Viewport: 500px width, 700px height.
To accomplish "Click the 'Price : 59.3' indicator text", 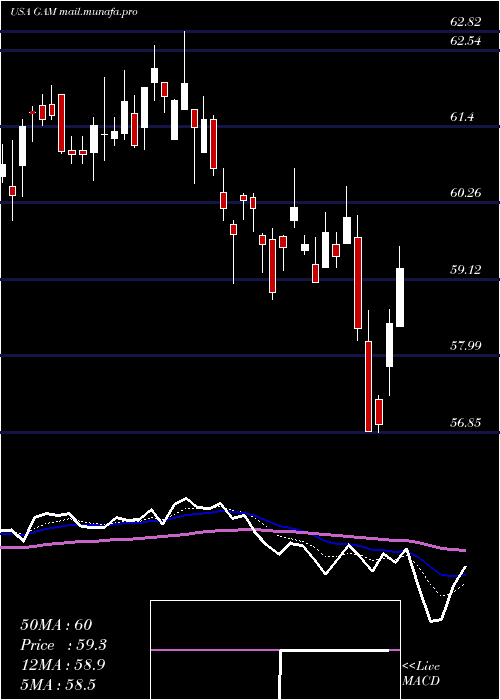I will tap(63, 645).
